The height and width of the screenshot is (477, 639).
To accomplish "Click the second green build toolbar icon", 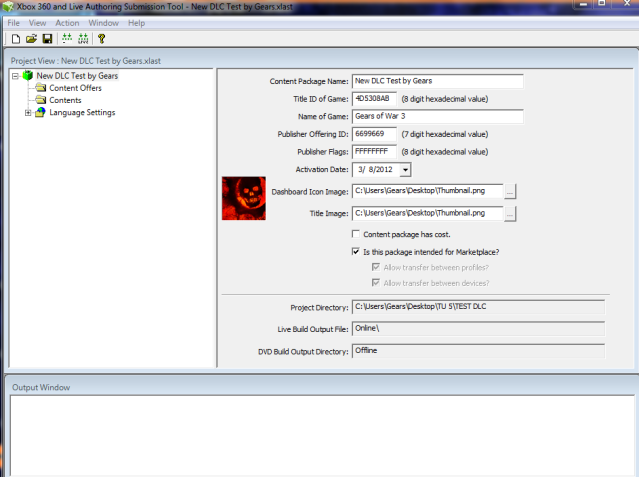I will click(82, 39).
